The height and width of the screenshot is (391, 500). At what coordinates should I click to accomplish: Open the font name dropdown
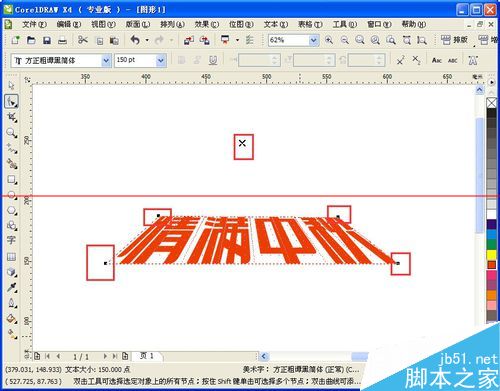point(106,61)
